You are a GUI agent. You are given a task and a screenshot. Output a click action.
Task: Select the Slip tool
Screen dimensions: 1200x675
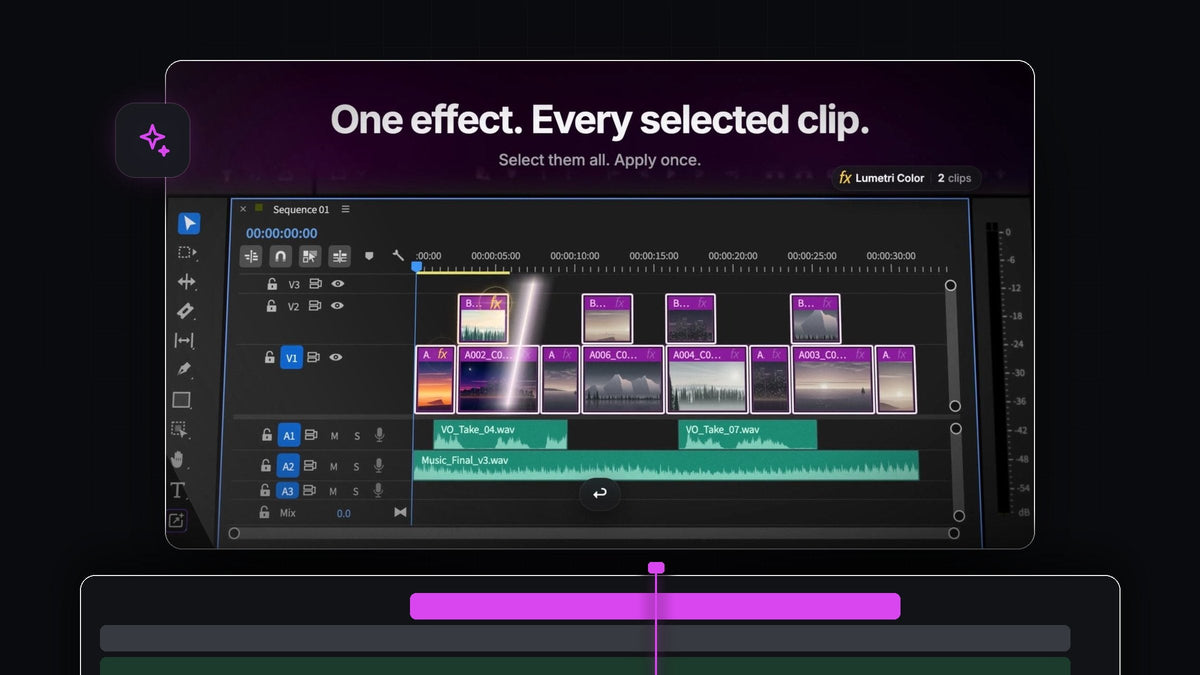point(184,341)
